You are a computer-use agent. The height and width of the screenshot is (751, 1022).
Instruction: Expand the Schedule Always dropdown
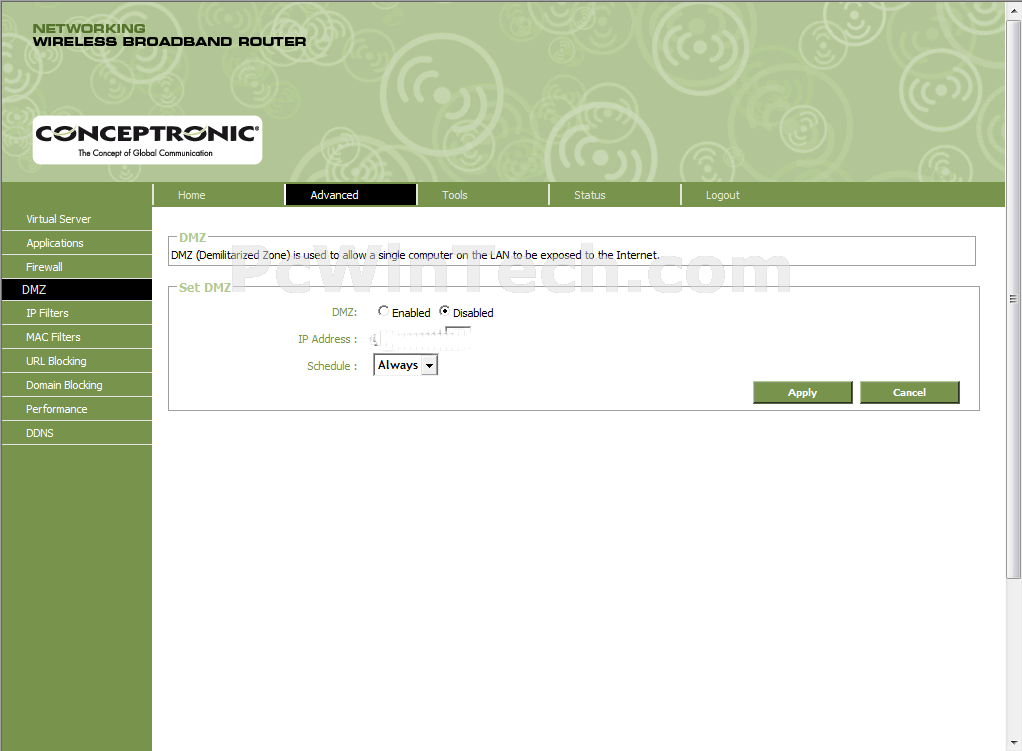[405, 365]
